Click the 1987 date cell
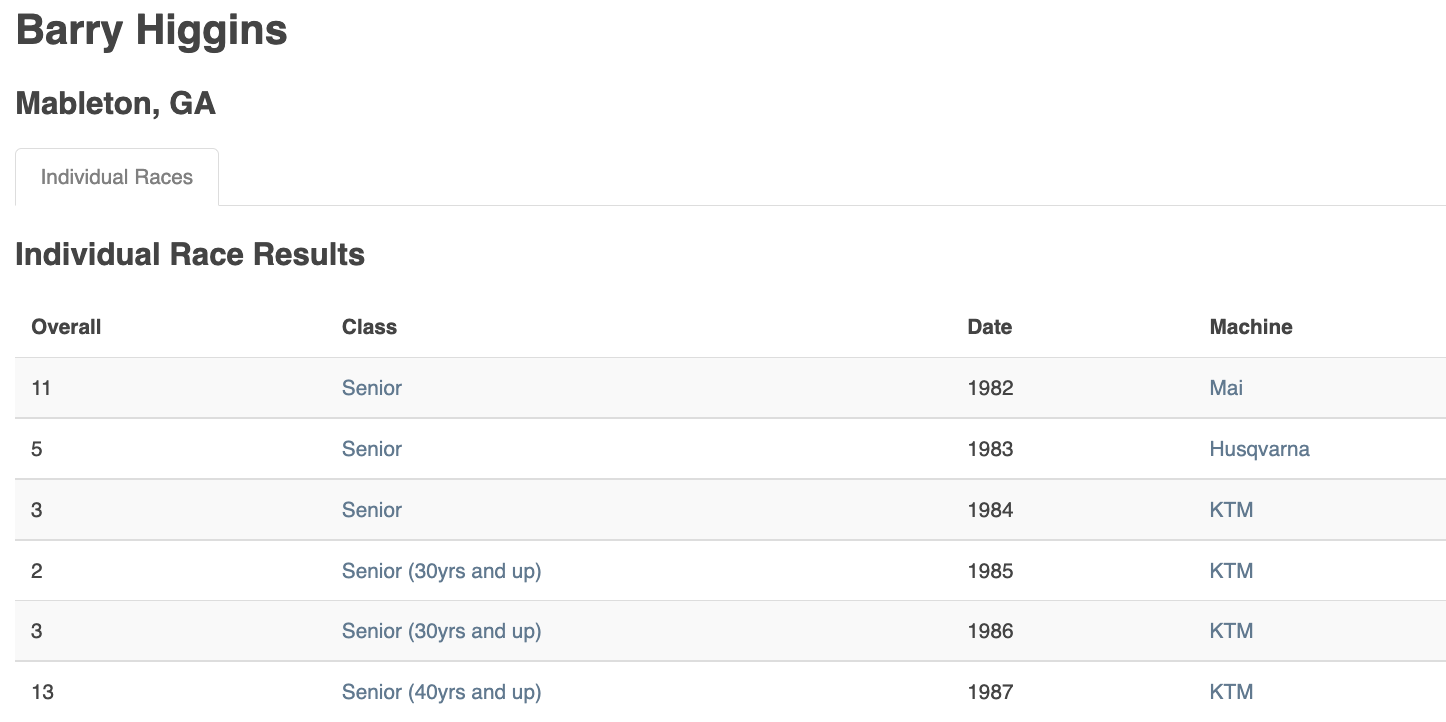This screenshot has width=1446, height=722. coord(990,692)
